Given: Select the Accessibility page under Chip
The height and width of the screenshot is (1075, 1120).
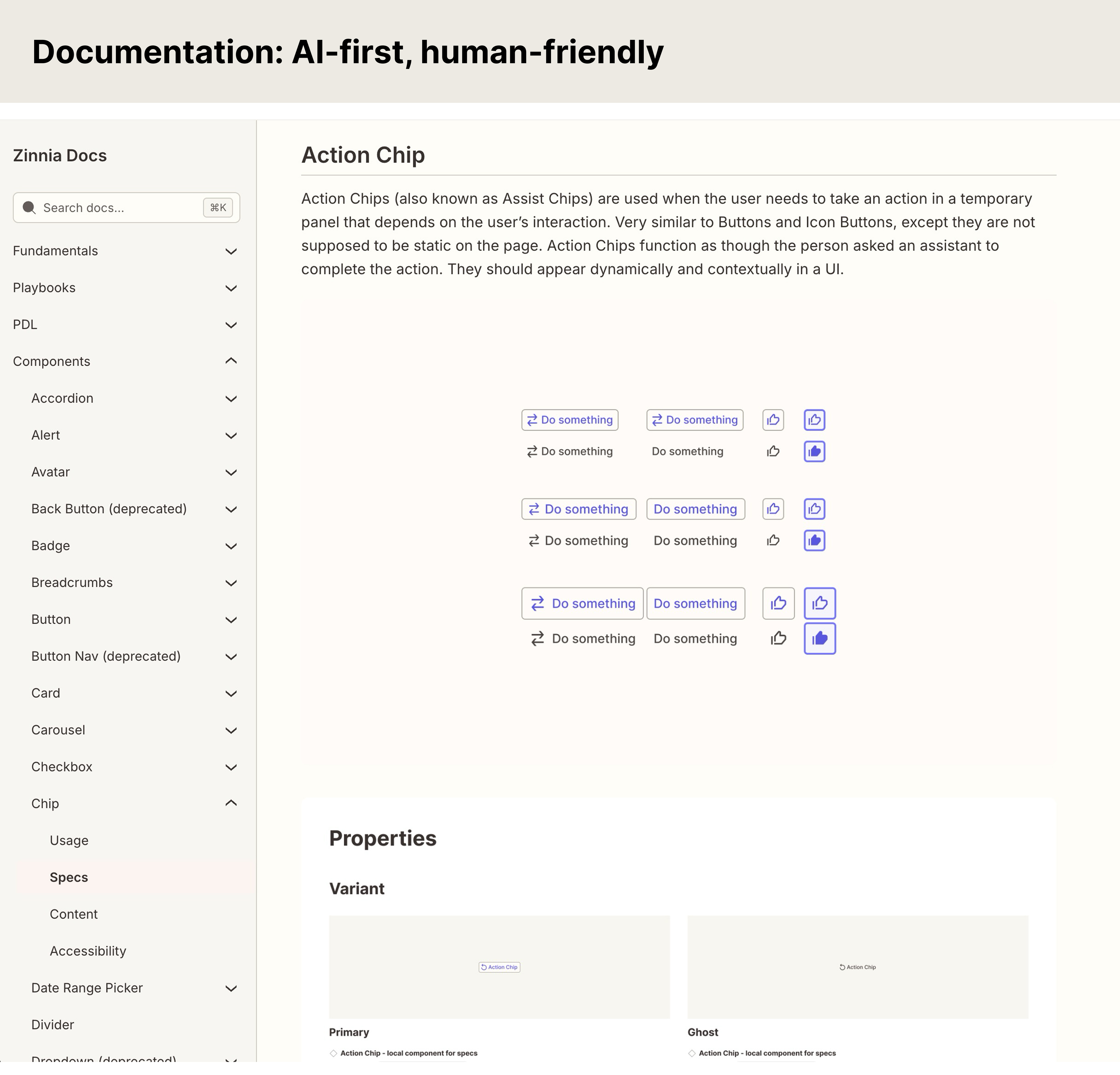Looking at the screenshot, I should (88, 951).
